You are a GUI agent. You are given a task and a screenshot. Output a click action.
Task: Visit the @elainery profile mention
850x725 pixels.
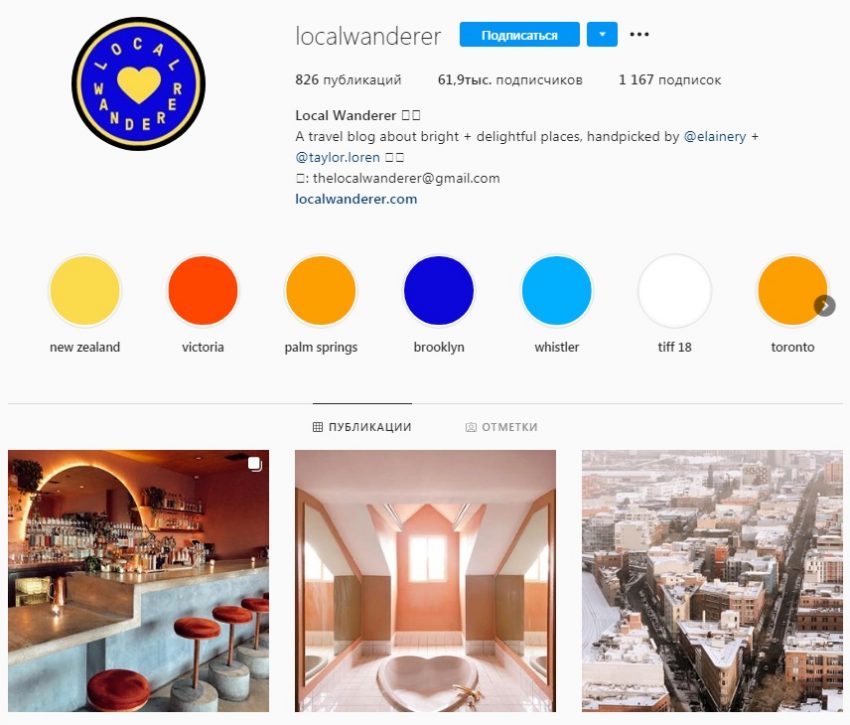tap(714, 137)
